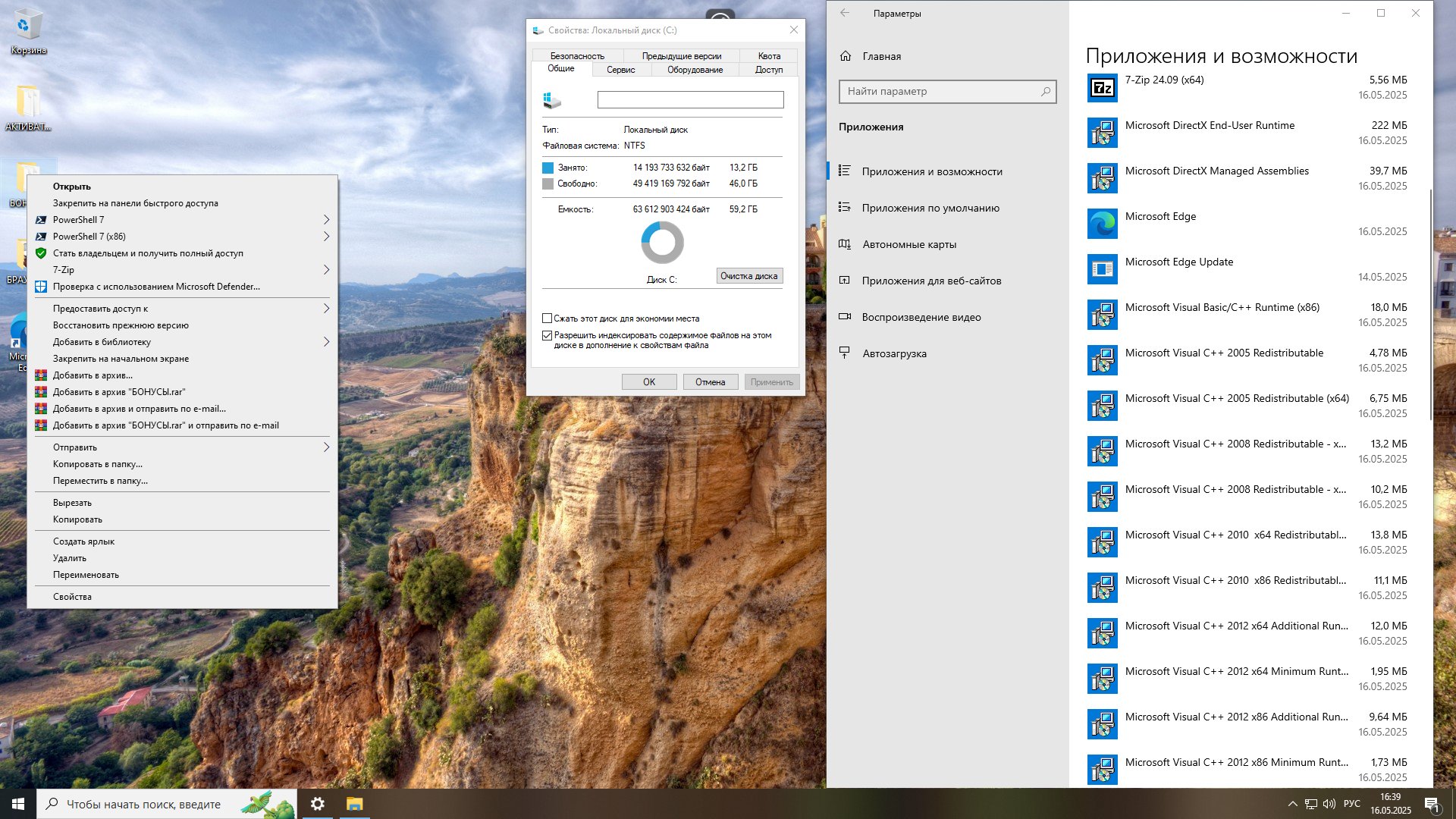Click the apps list vertical scrollbar
1456x819 pixels.
pos(1430,303)
